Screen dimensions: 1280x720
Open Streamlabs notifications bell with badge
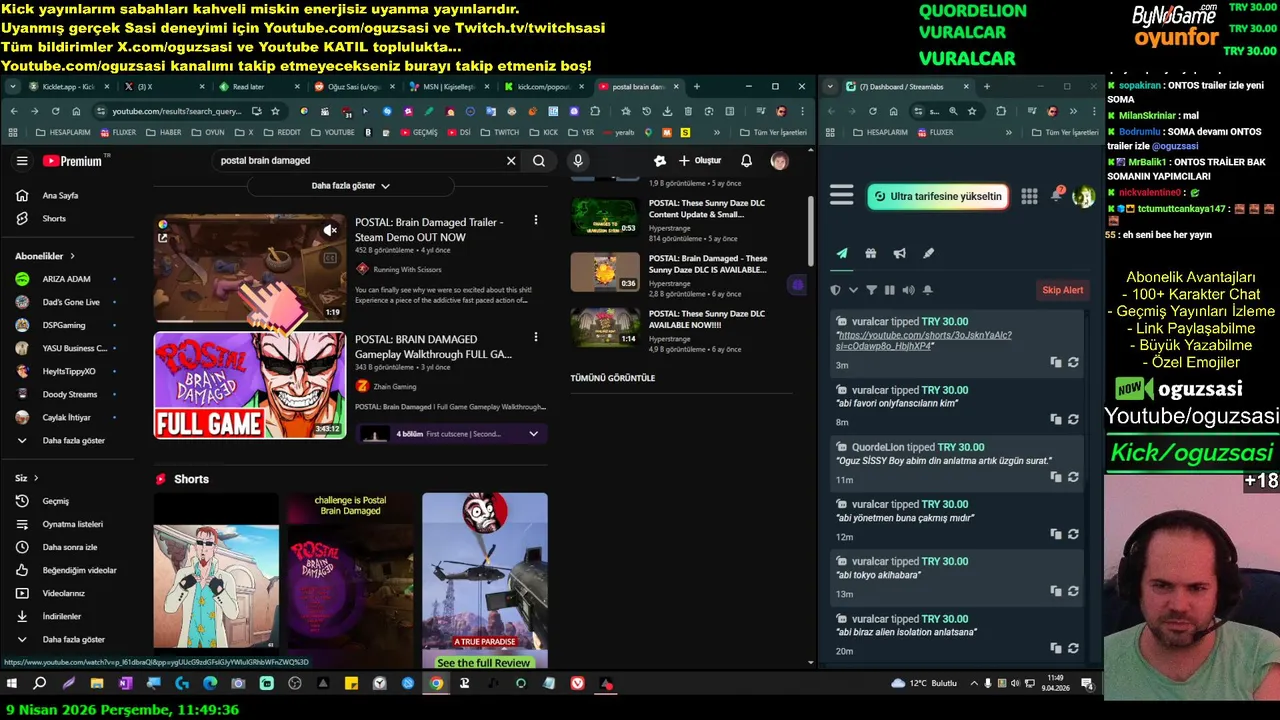point(1057,195)
